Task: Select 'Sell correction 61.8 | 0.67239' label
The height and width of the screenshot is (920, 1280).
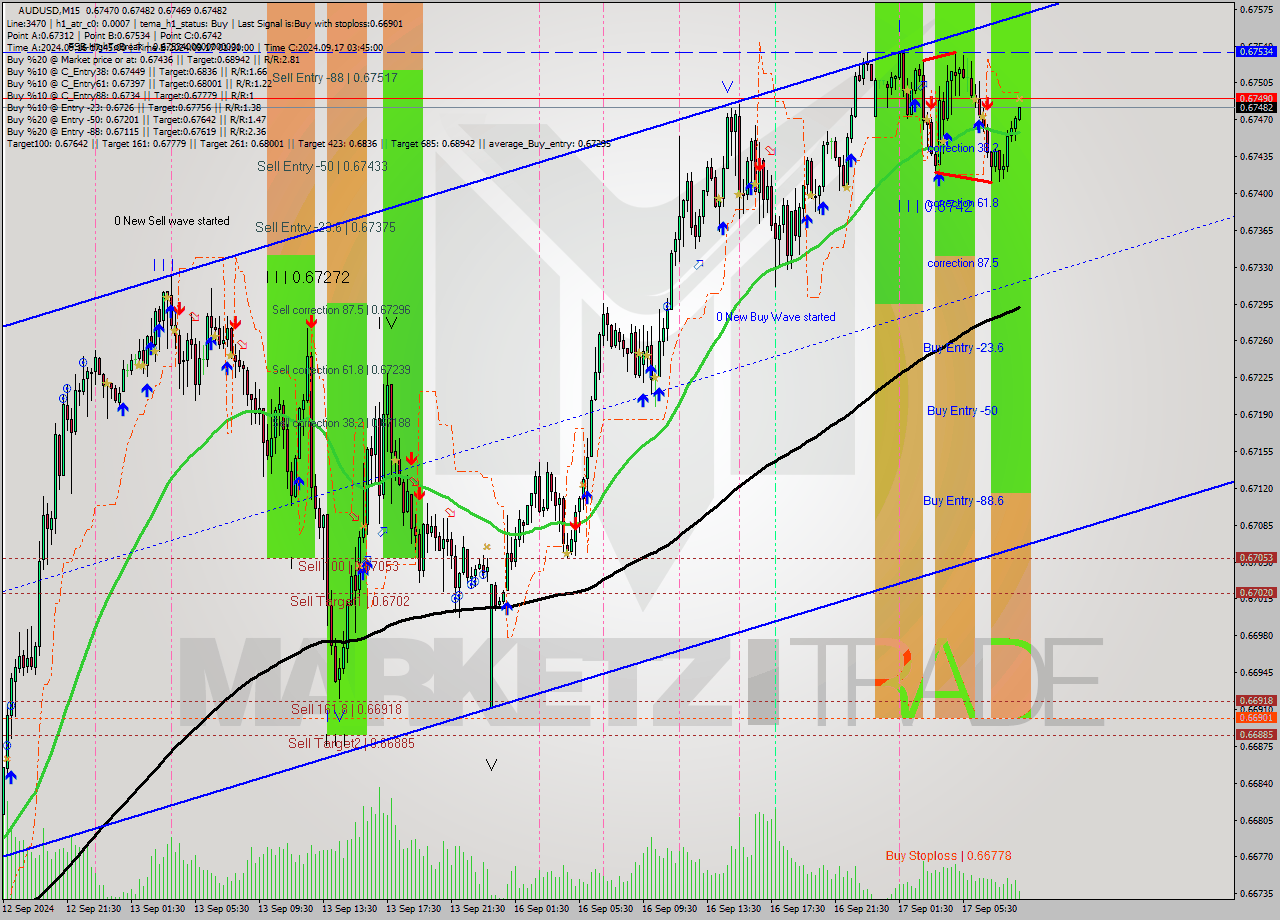Action: pos(341,370)
